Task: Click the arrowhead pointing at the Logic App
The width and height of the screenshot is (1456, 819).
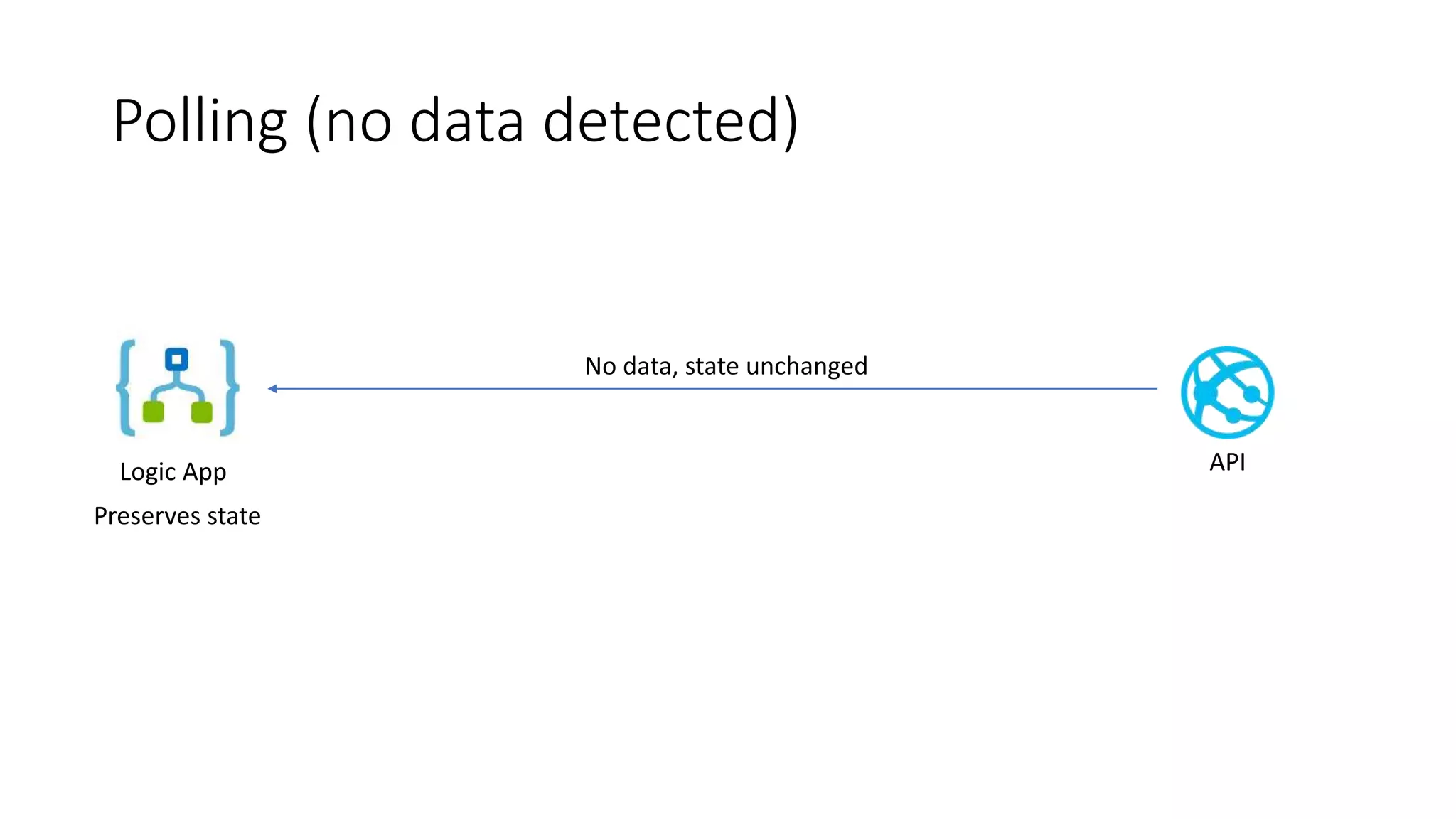Action: 272,389
